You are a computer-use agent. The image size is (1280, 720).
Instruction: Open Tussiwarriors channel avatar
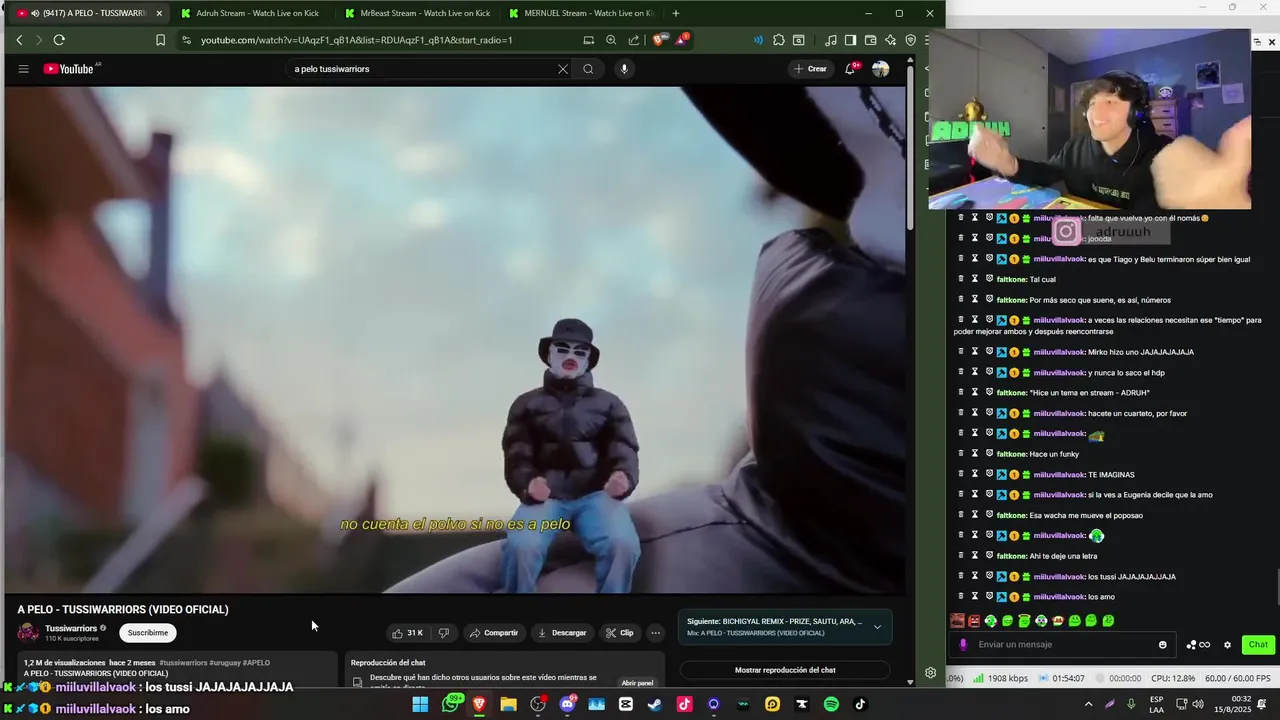click(x=28, y=632)
